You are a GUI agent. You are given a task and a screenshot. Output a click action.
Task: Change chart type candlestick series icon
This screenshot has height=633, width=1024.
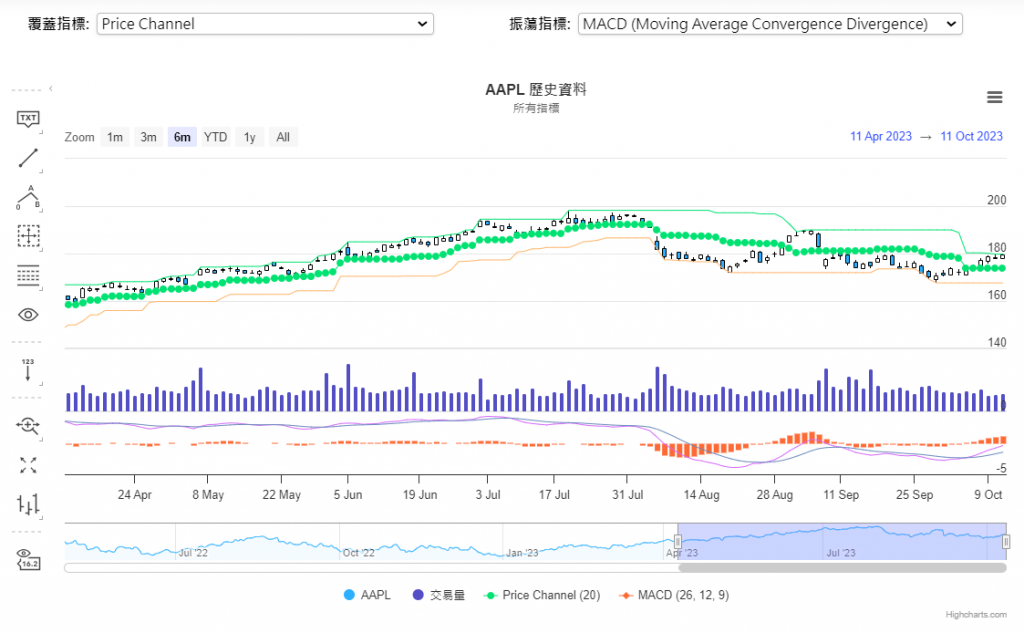click(28, 504)
